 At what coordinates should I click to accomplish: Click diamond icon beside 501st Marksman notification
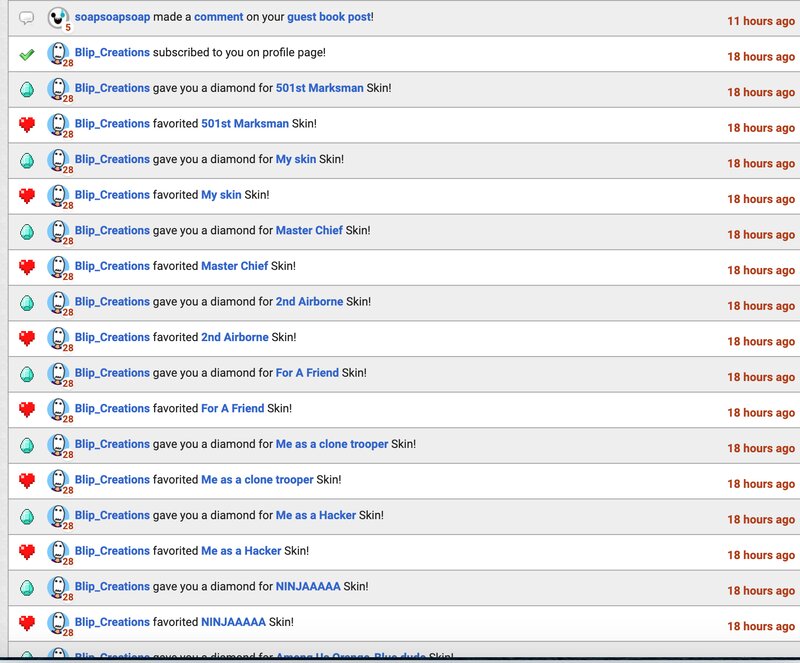(27, 89)
